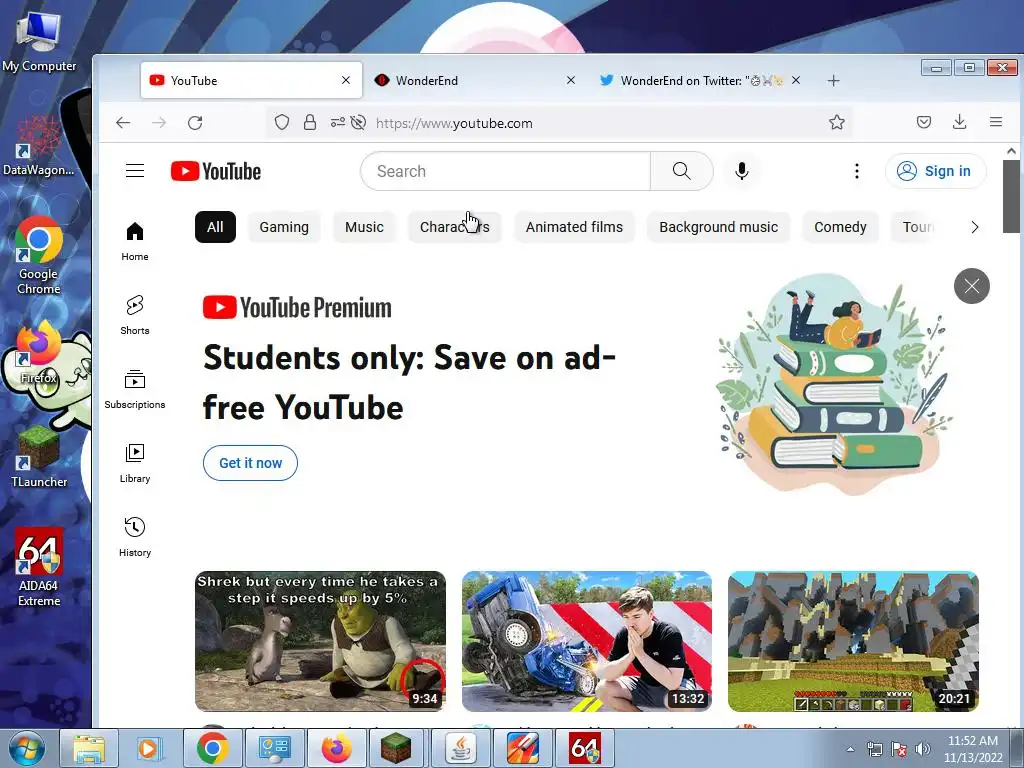Image resolution: width=1024 pixels, height=768 pixels.
Task: Dismiss the YouTube Premium promo banner
Action: click(x=972, y=286)
